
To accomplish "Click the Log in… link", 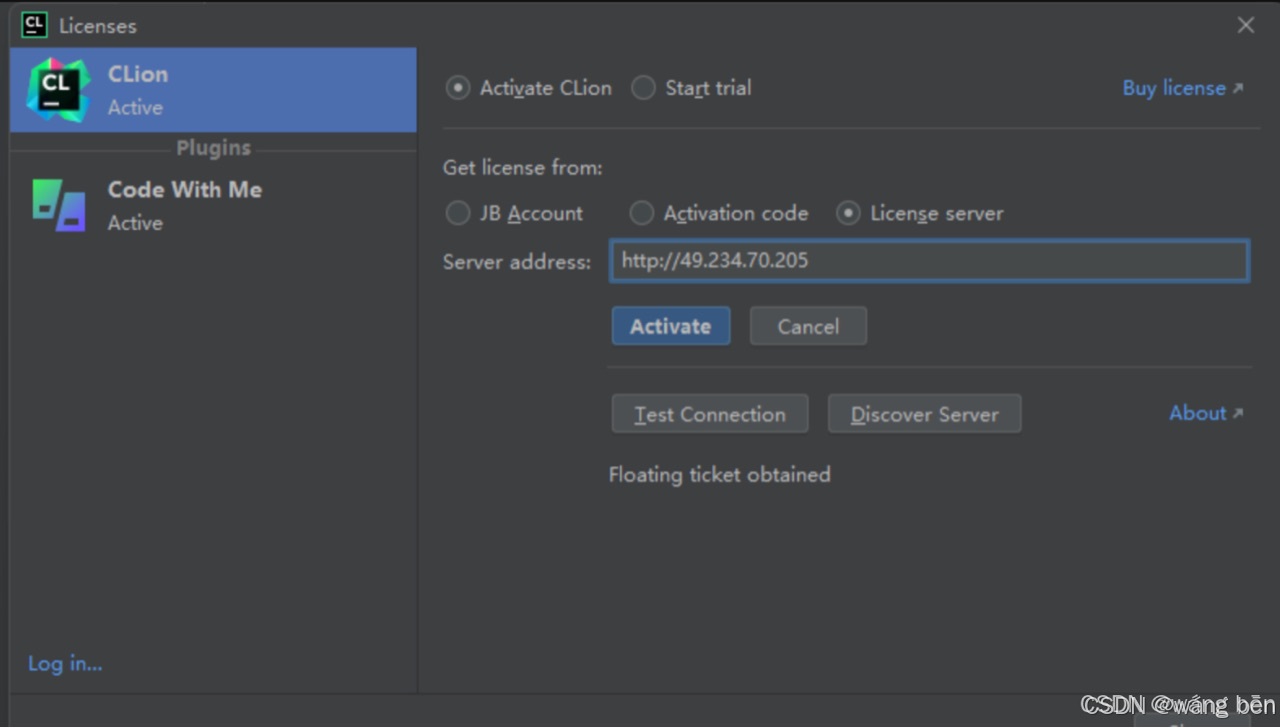I will coord(65,663).
